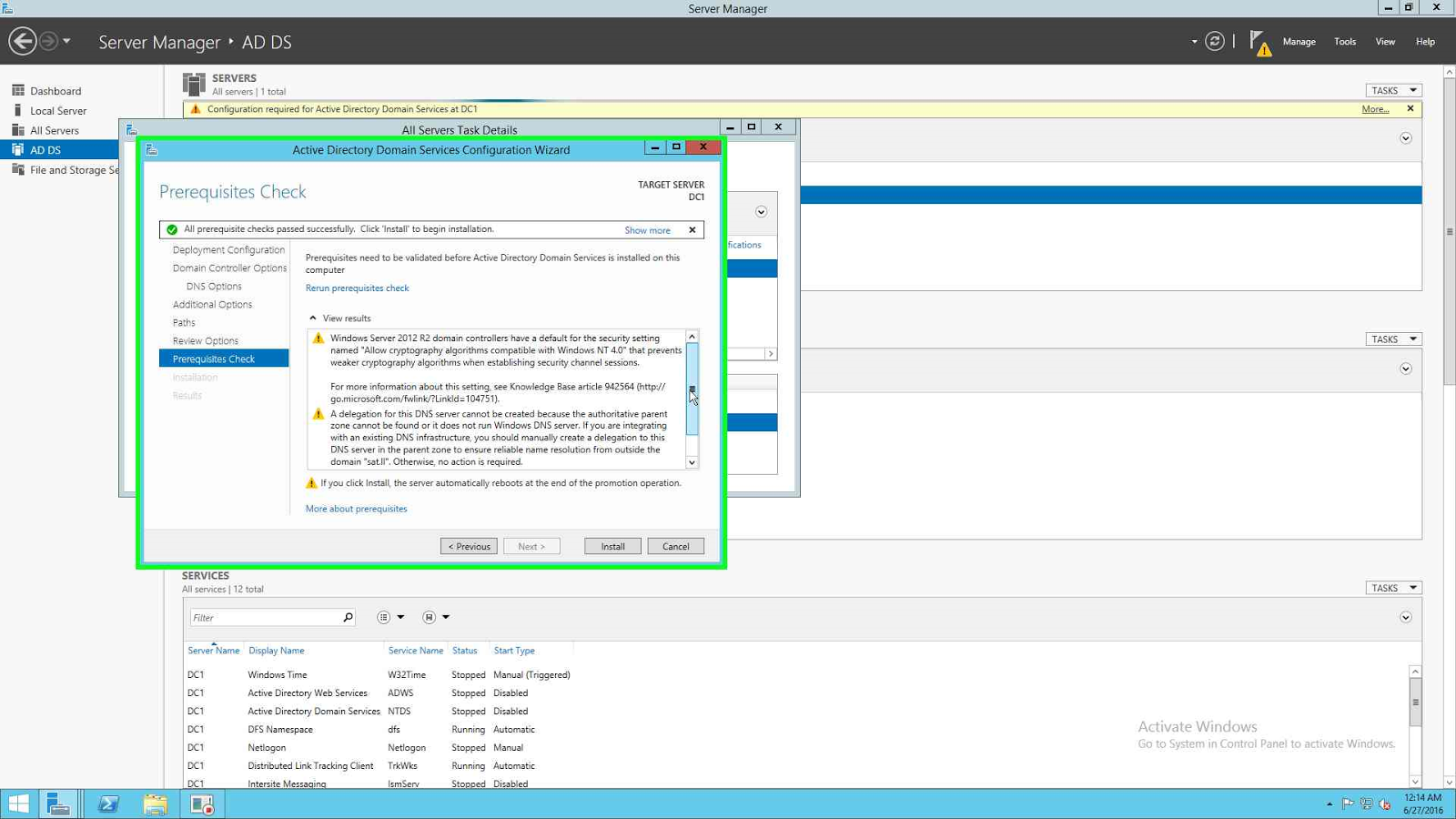The width and height of the screenshot is (1456, 819).
Task: Go to Deployment Configuration wizard step
Action: tap(228, 250)
